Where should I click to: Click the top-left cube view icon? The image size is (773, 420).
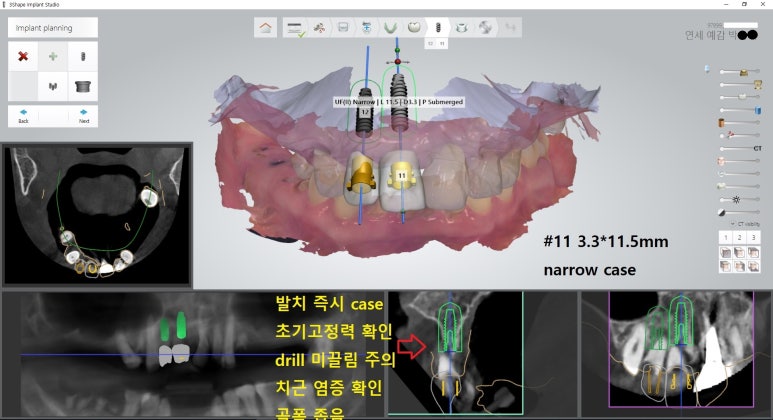pos(726,253)
